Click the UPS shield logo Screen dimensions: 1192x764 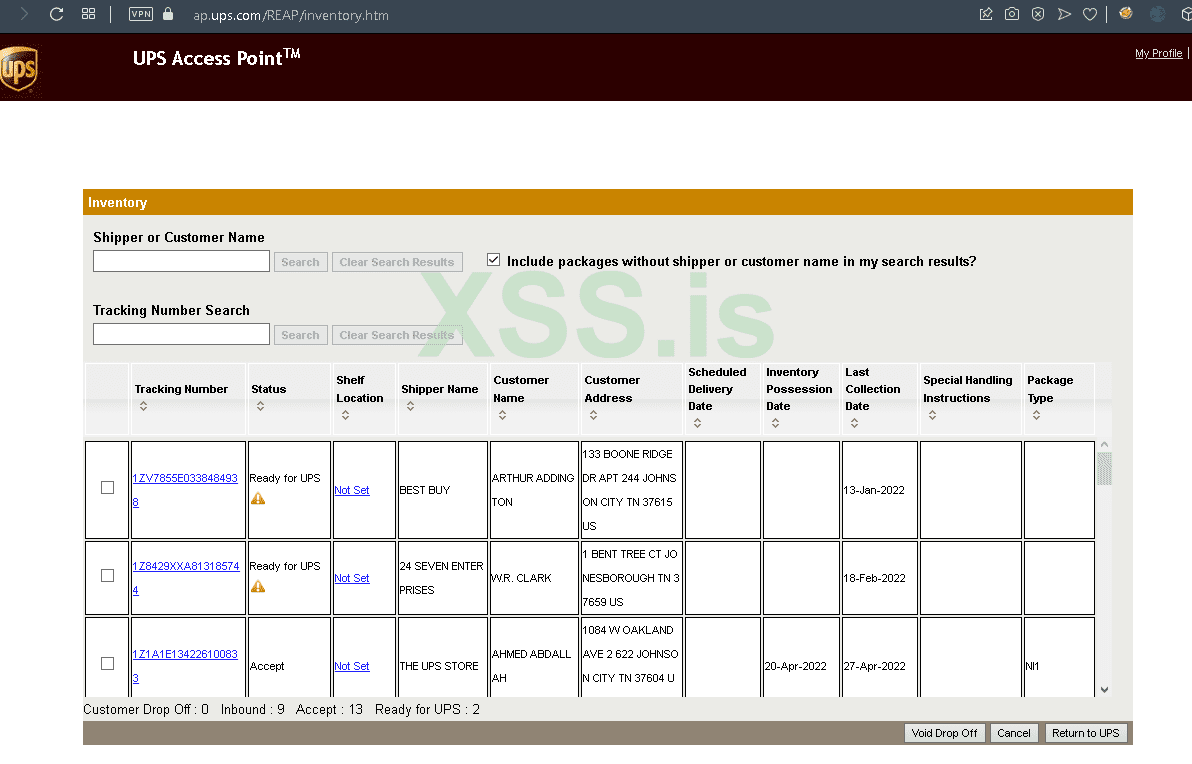point(18,69)
